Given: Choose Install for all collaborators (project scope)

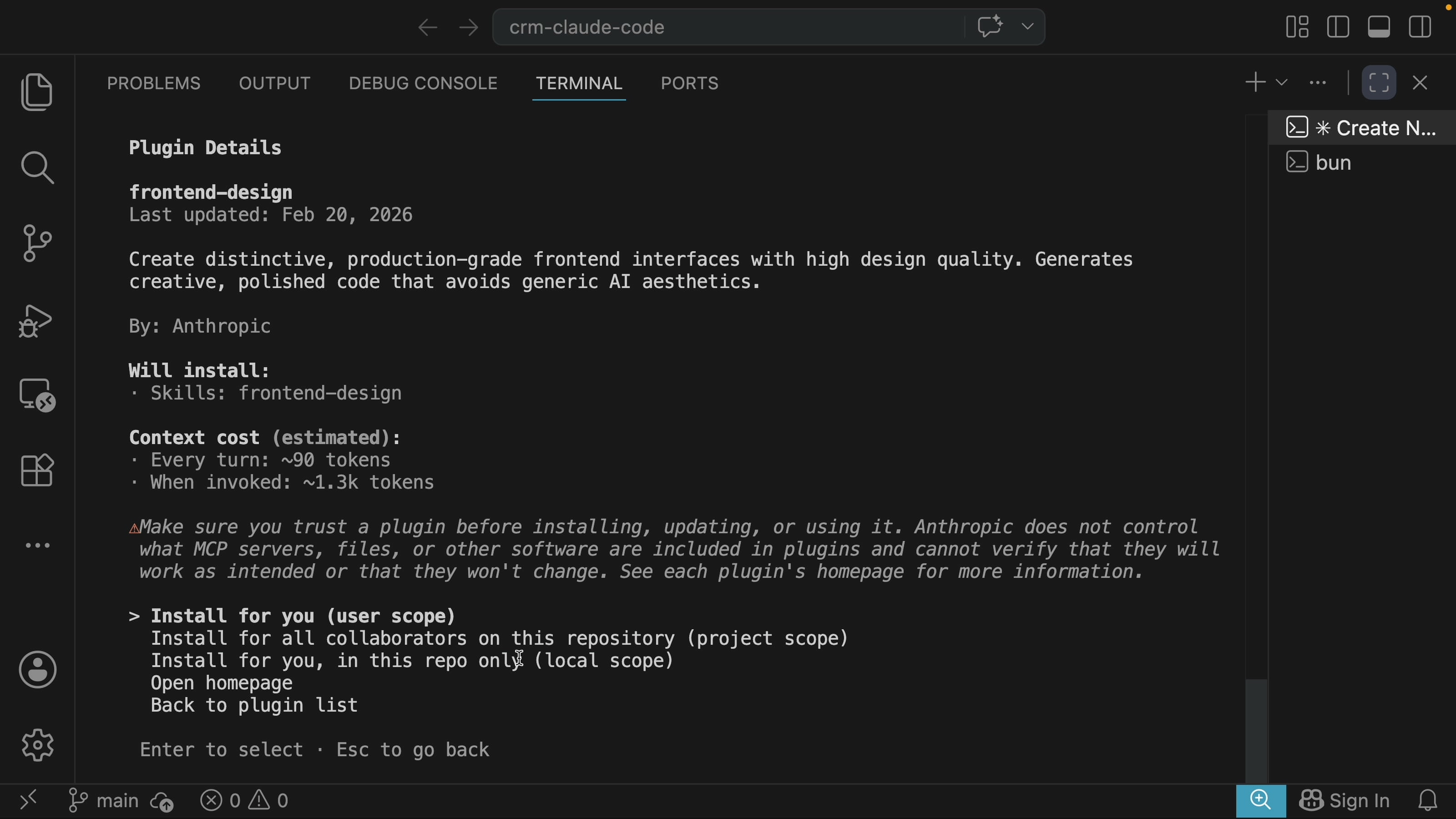Looking at the screenshot, I should pos(499,638).
